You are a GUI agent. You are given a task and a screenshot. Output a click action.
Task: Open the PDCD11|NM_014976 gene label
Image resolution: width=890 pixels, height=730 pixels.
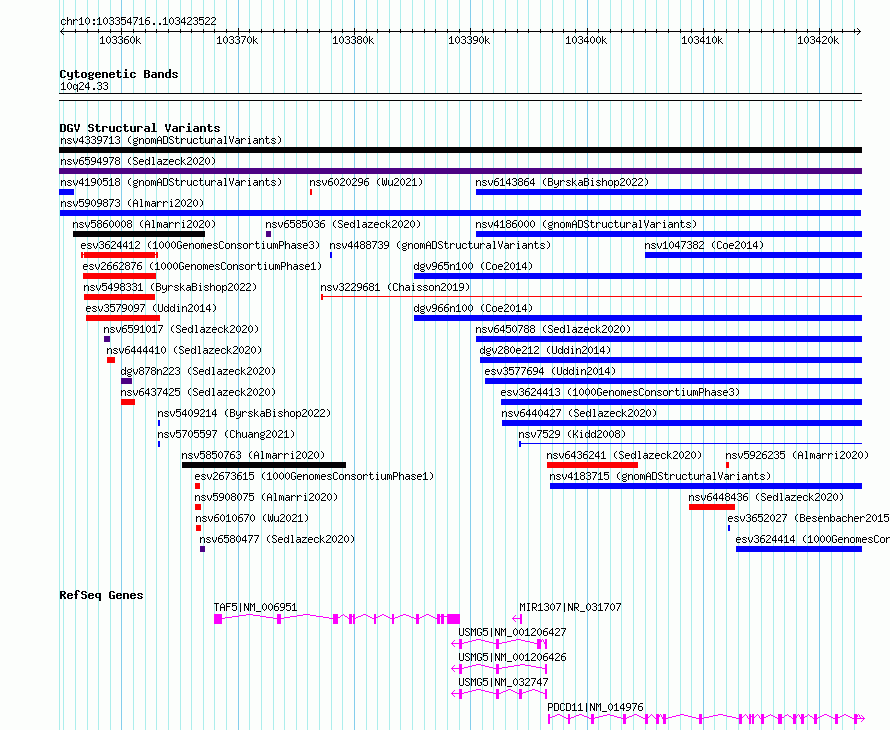tap(595, 707)
